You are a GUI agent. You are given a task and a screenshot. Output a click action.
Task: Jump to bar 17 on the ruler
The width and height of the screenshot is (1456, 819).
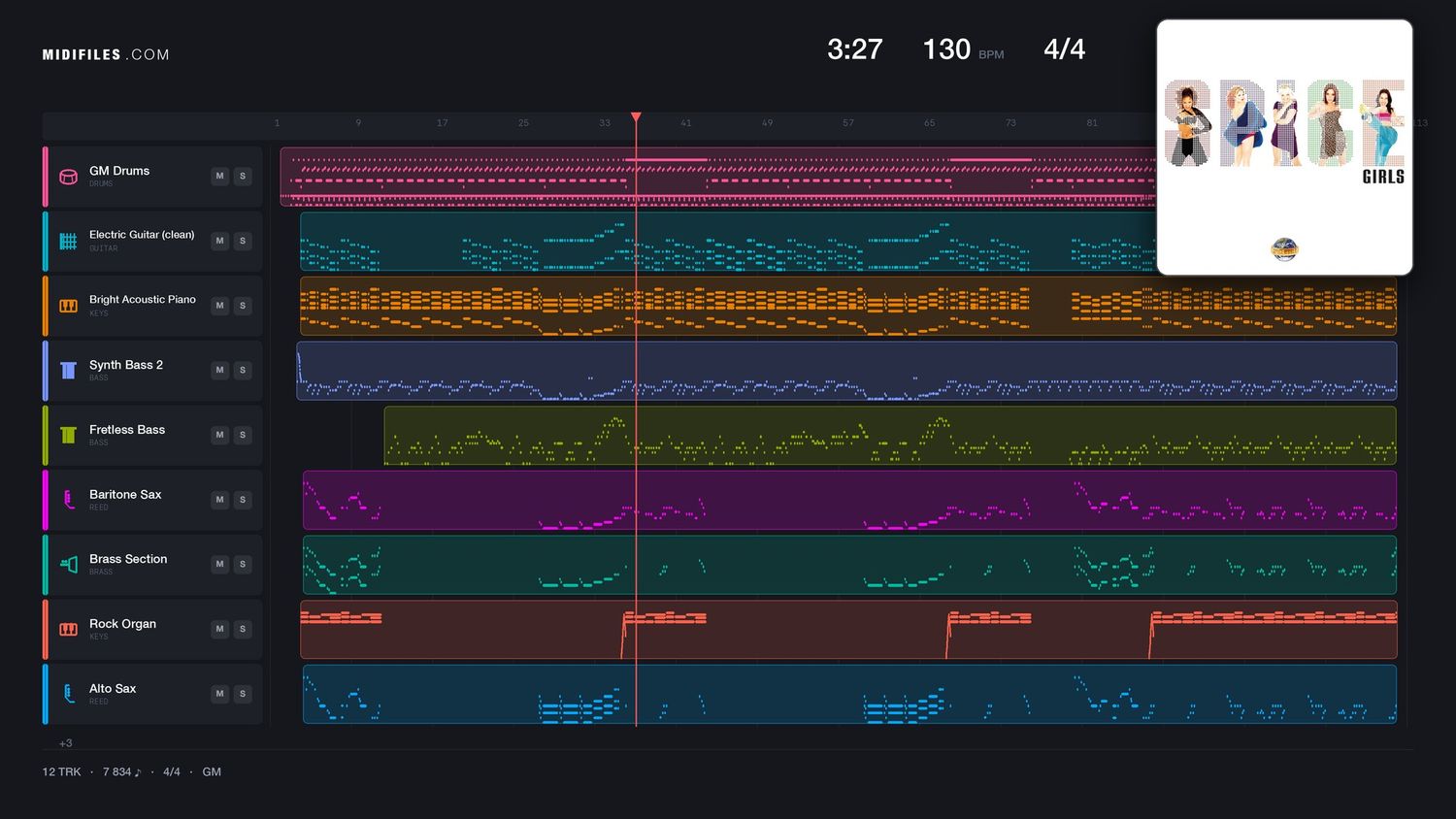click(x=442, y=123)
